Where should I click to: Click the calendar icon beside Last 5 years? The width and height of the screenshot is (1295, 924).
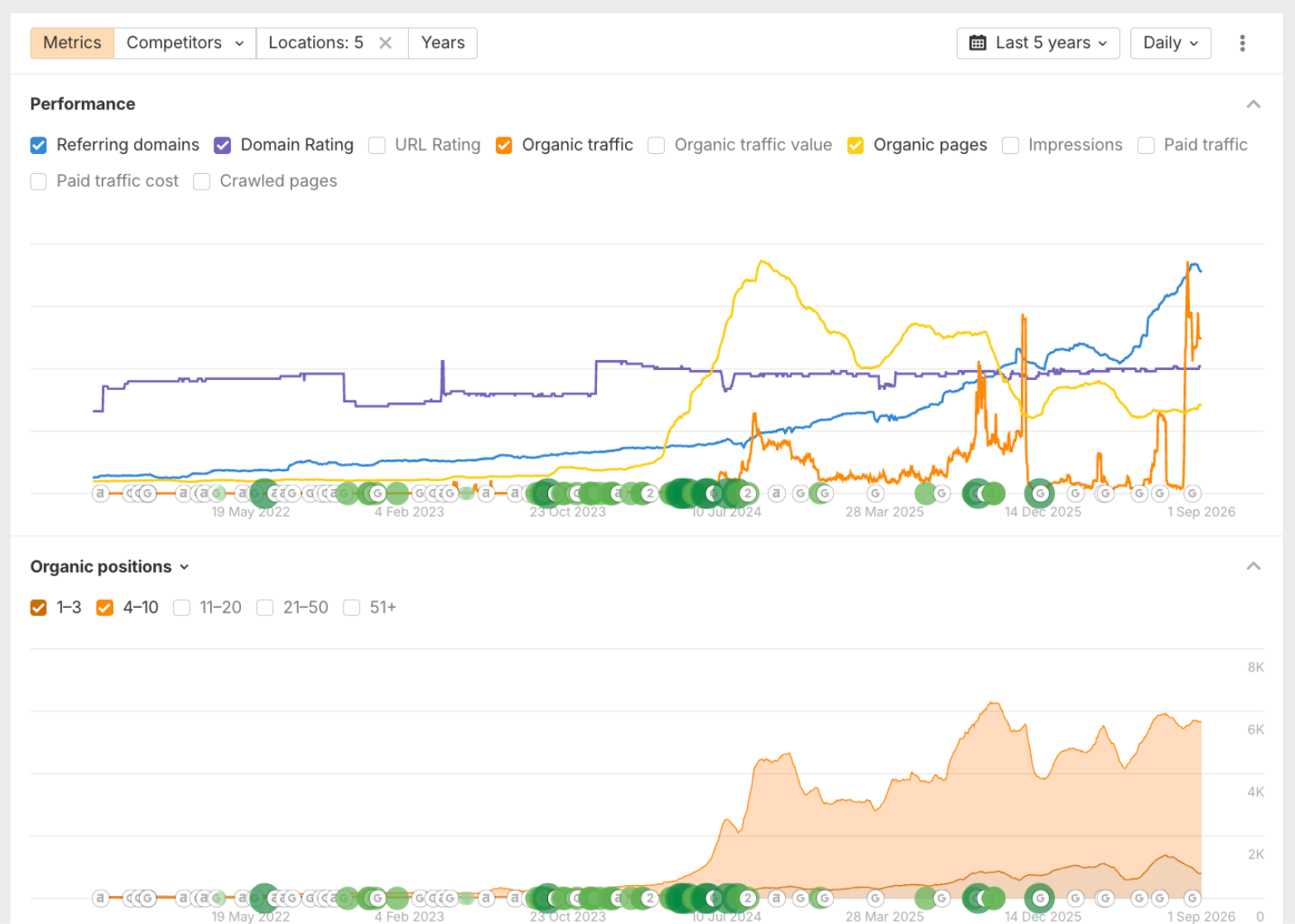(x=978, y=43)
